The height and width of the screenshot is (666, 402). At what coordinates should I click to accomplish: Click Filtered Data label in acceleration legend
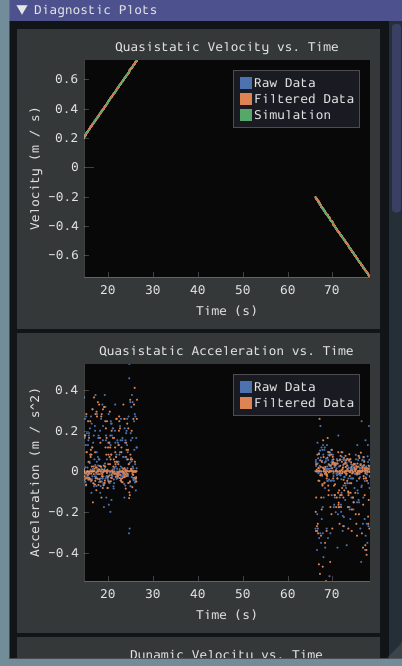[304, 403]
